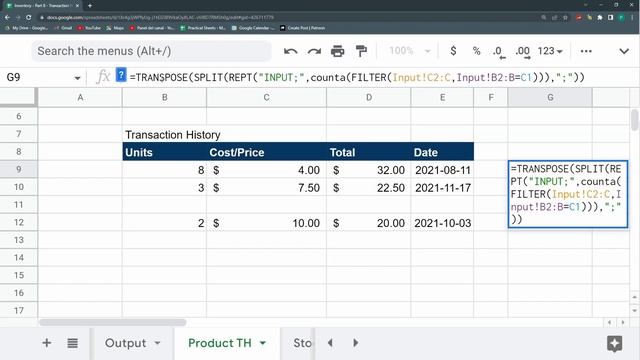
Task: Select column G header
Action: point(550,98)
